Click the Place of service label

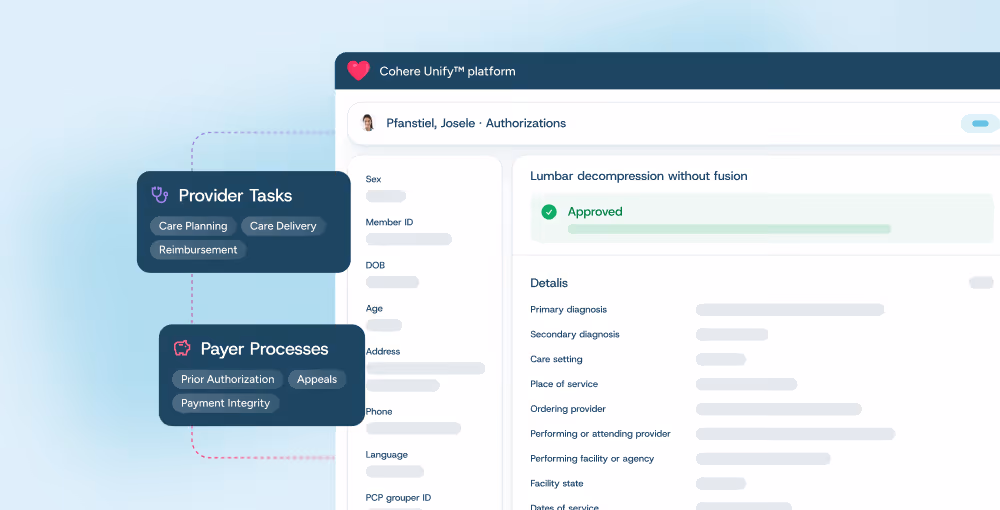564,384
